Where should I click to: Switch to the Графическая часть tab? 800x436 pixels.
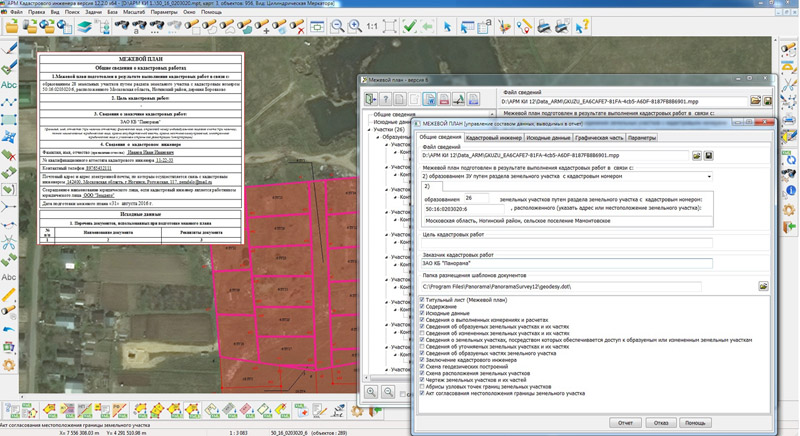click(600, 137)
